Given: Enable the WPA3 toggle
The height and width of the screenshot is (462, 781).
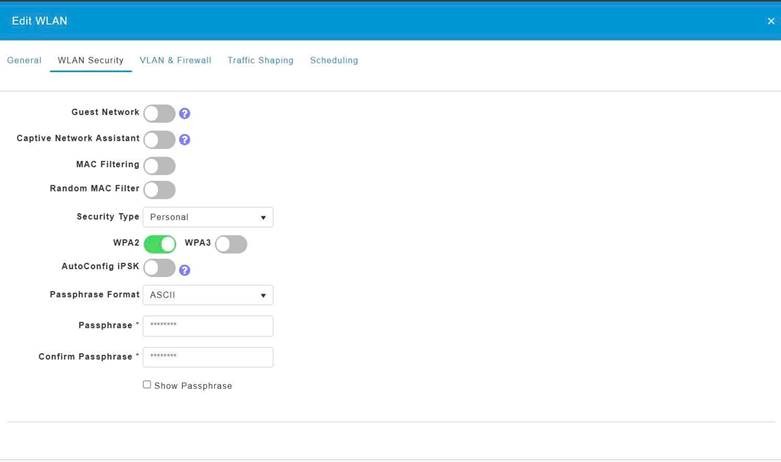Looking at the screenshot, I should coord(231,244).
